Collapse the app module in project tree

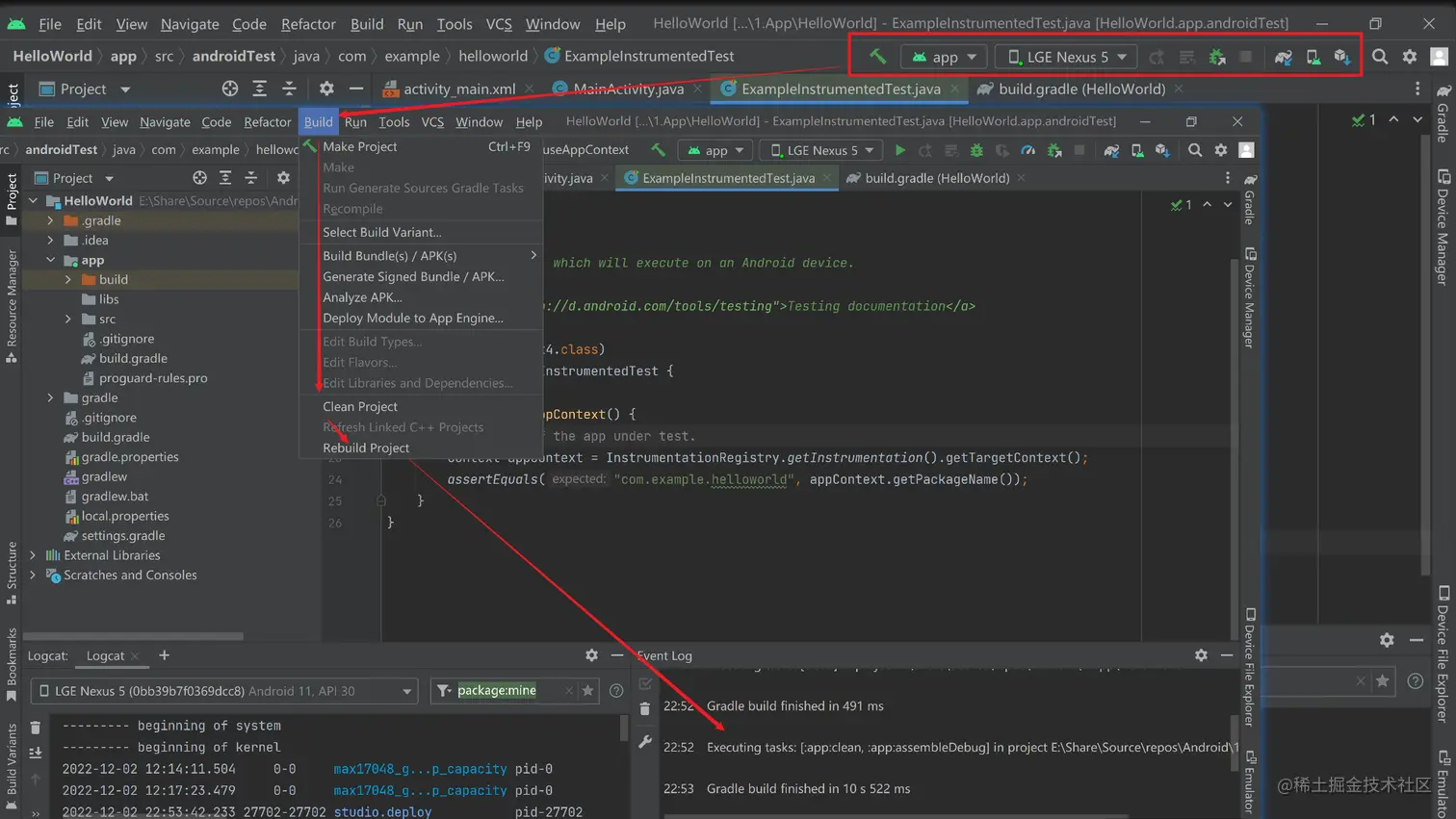[x=51, y=260]
